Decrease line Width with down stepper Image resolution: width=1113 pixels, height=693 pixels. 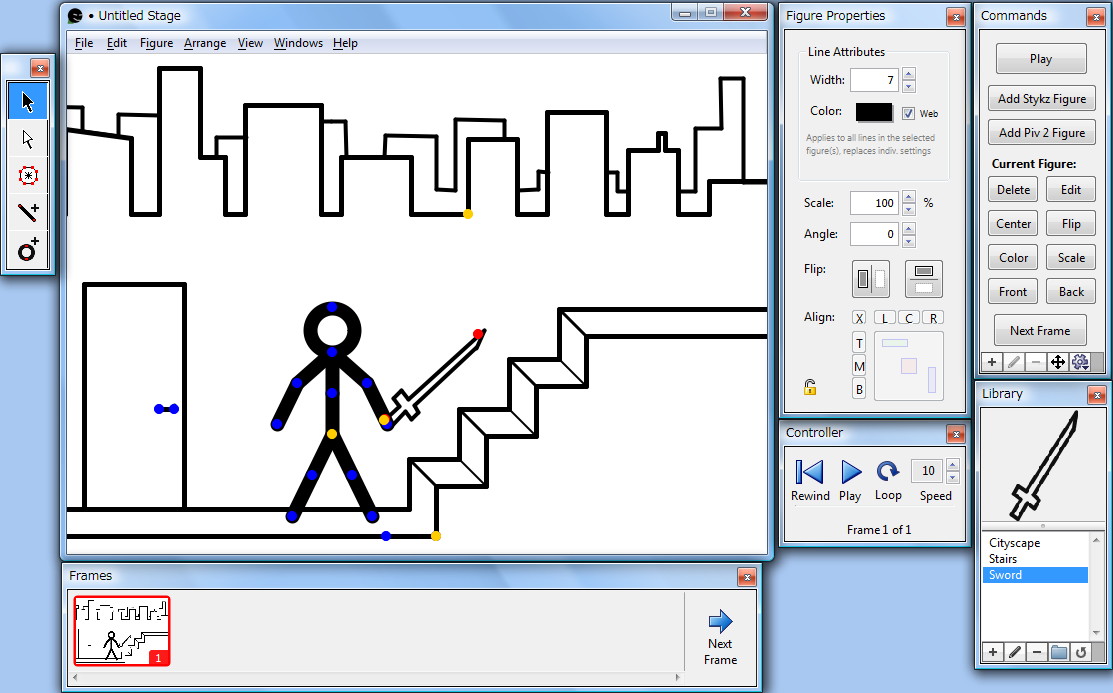[x=909, y=86]
